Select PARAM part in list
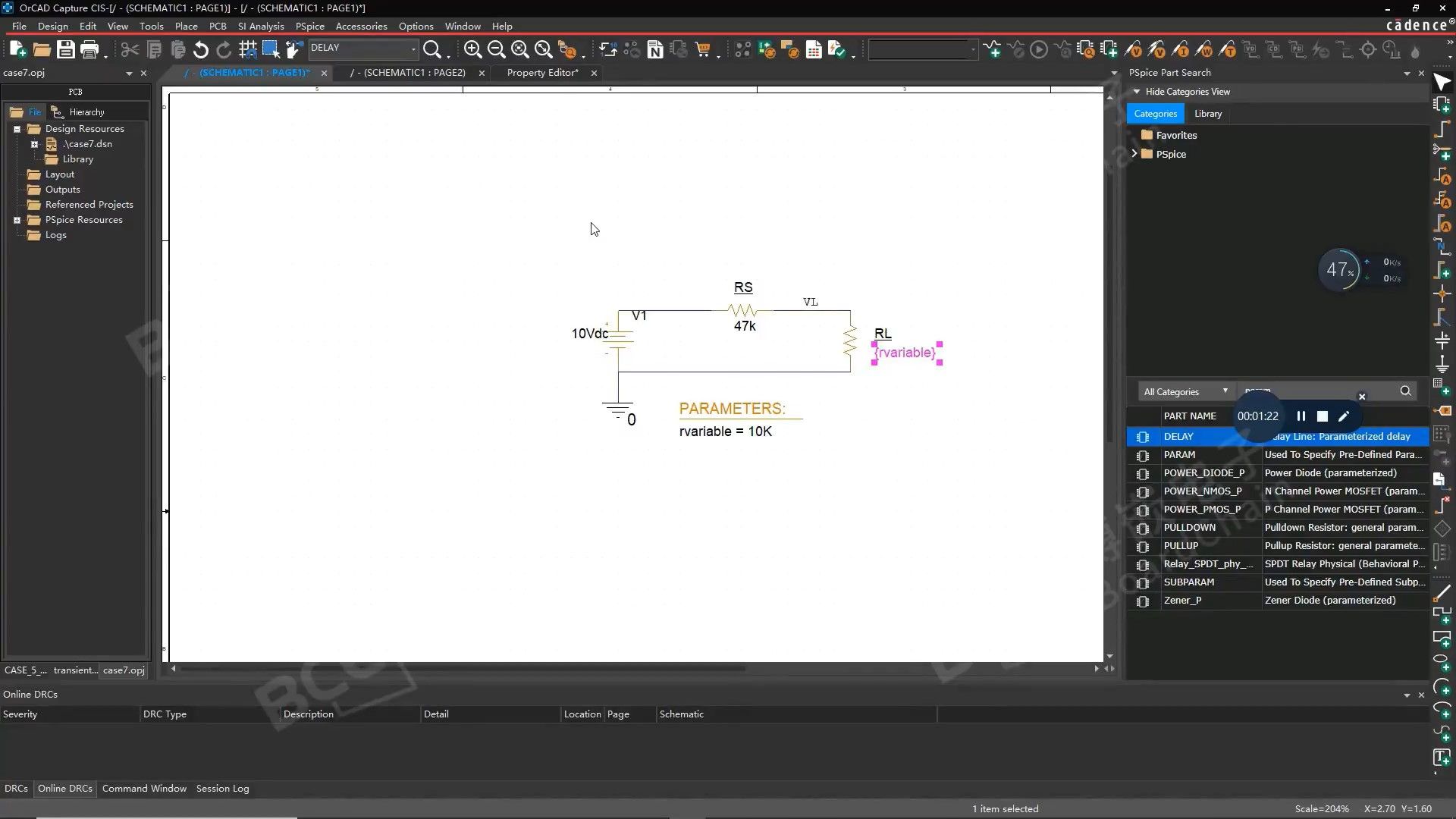The image size is (1456, 819). pyautogui.click(x=1278, y=455)
